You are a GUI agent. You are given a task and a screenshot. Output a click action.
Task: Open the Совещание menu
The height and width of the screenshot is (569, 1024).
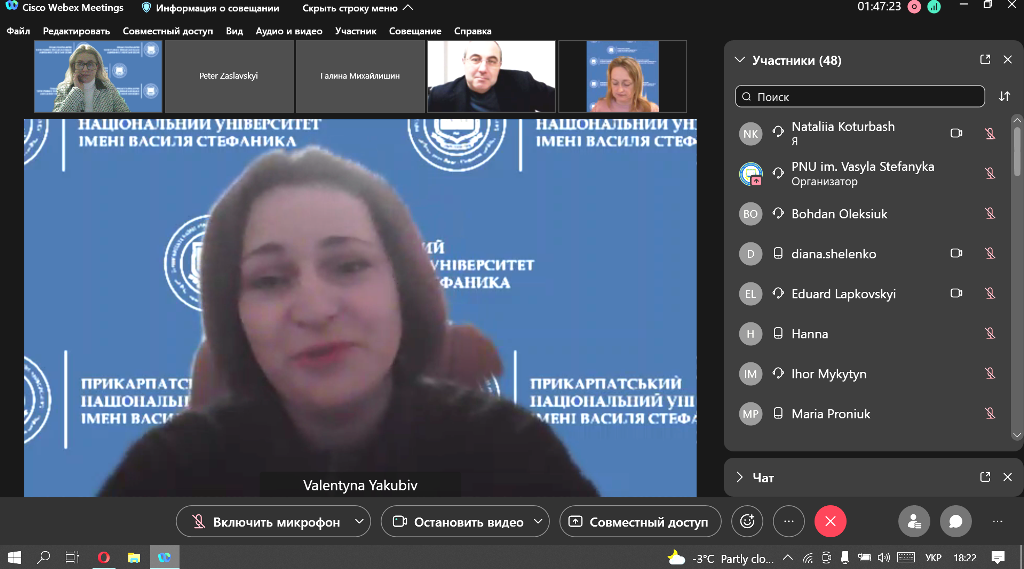[x=415, y=31]
